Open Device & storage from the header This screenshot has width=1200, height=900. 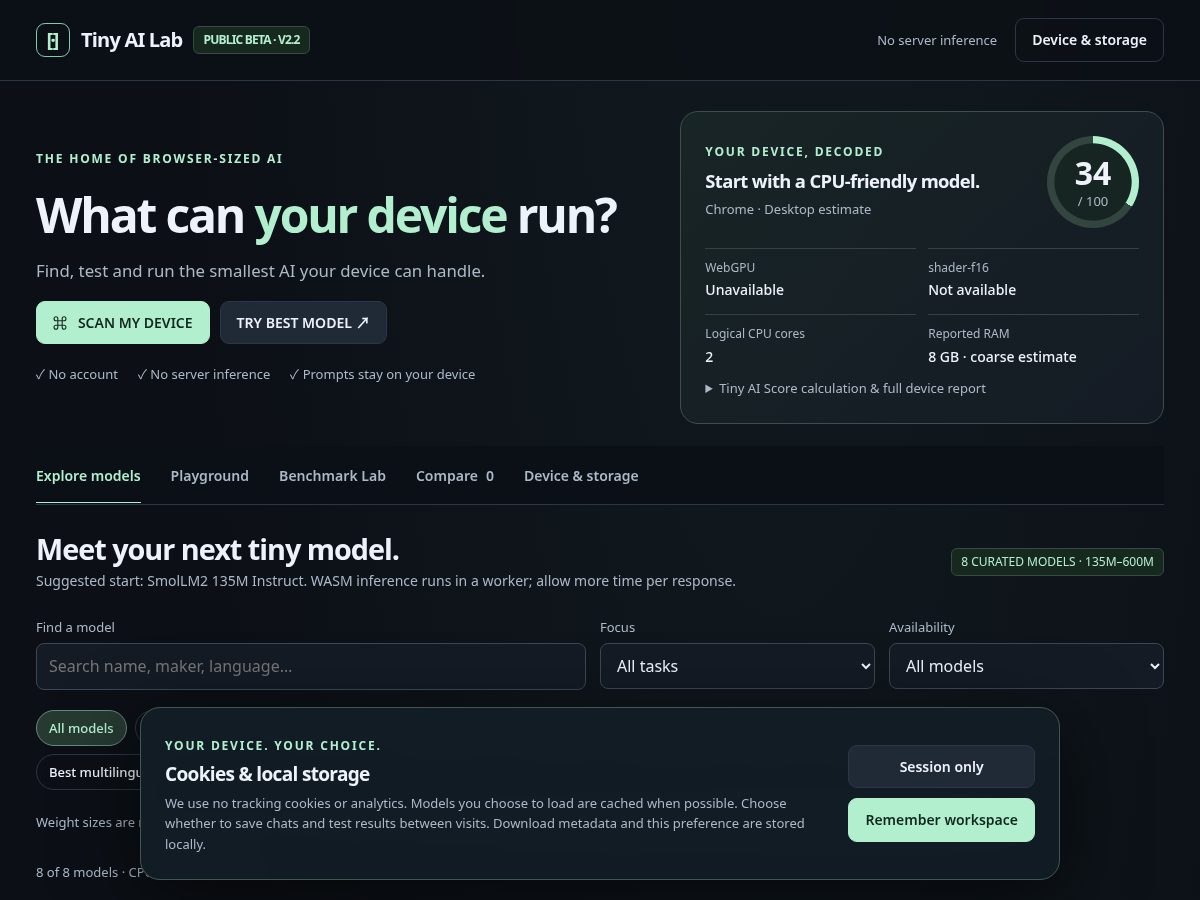click(x=1089, y=40)
